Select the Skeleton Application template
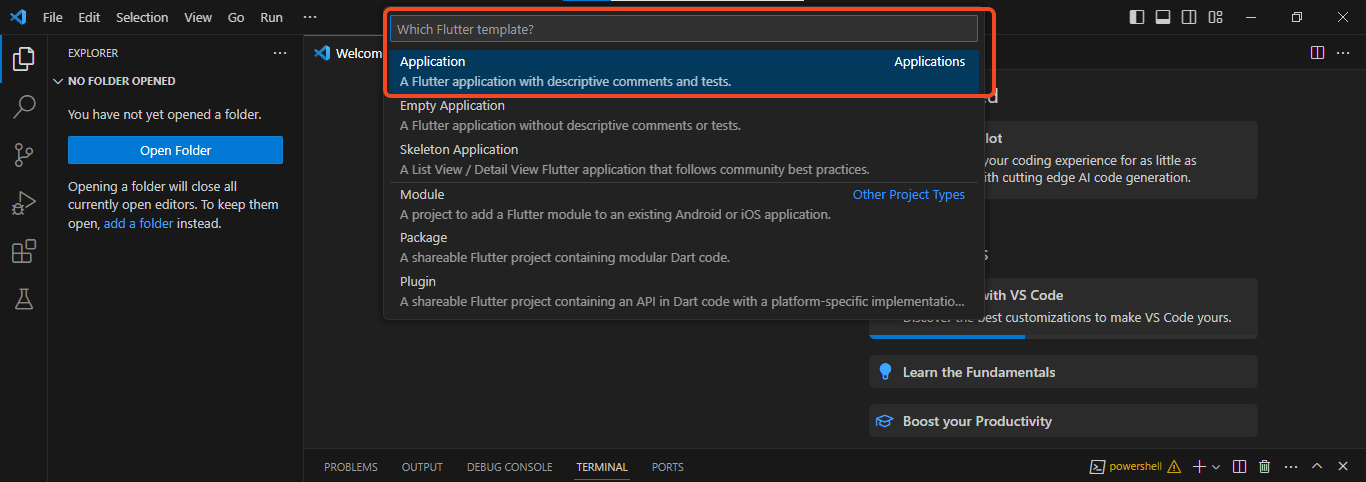1366x482 pixels. pyautogui.click(x=683, y=159)
